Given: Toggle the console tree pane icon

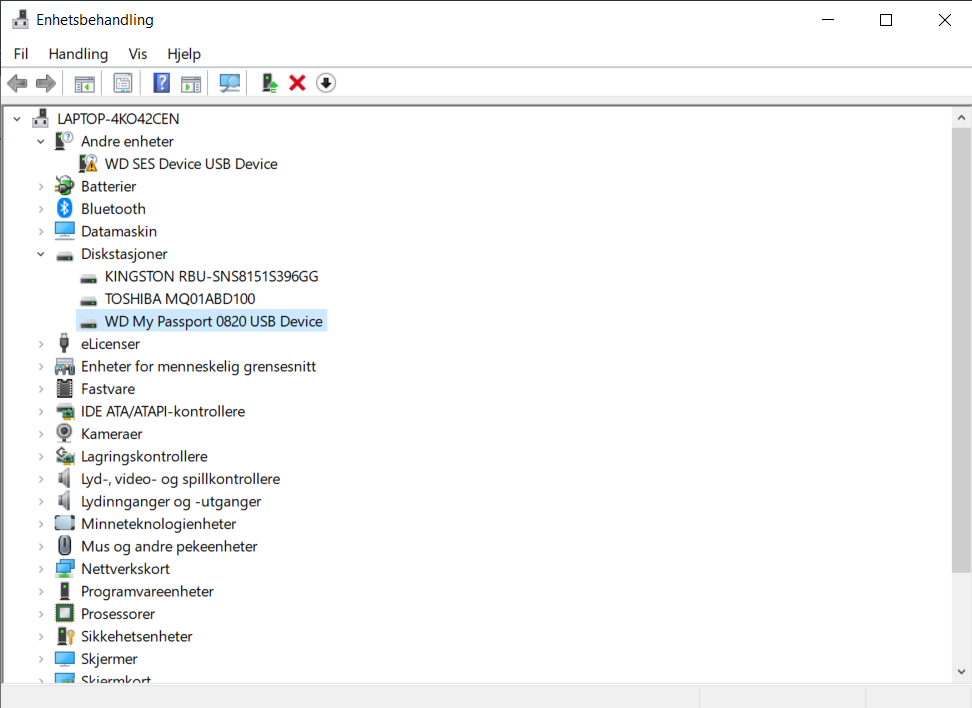Looking at the screenshot, I should tap(84, 83).
